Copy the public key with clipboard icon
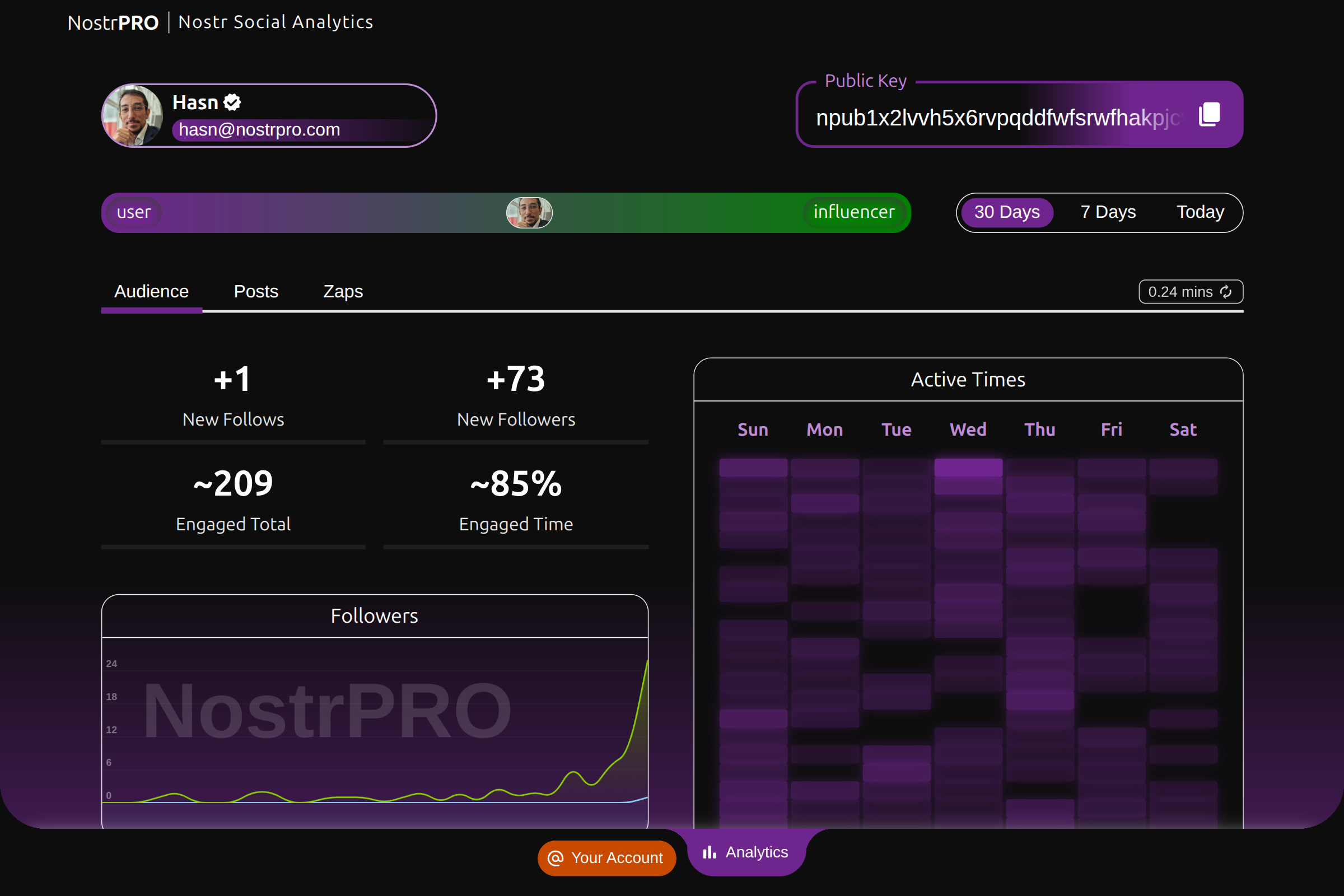This screenshot has width=1344, height=896. [x=1209, y=114]
